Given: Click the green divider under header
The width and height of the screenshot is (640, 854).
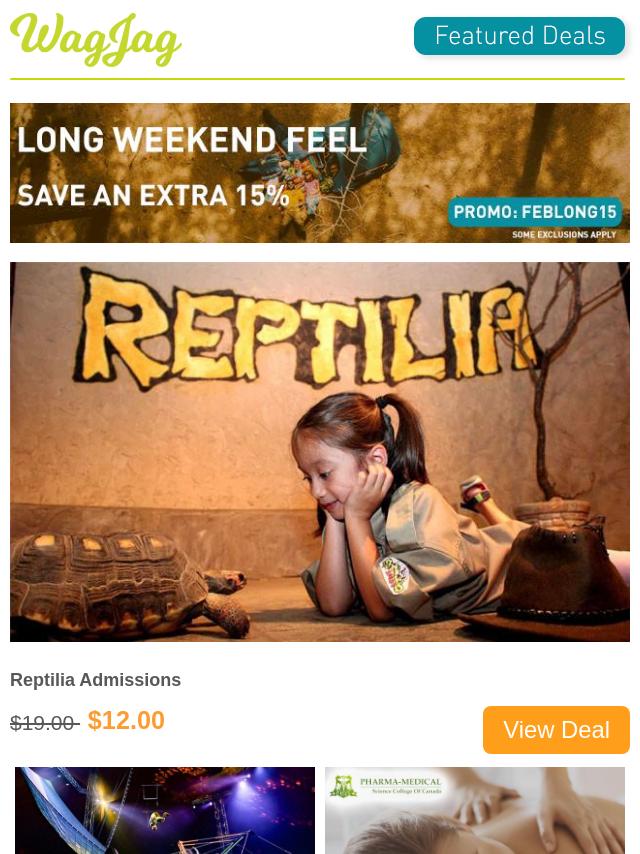Looking at the screenshot, I should pyautogui.click(x=317, y=79).
